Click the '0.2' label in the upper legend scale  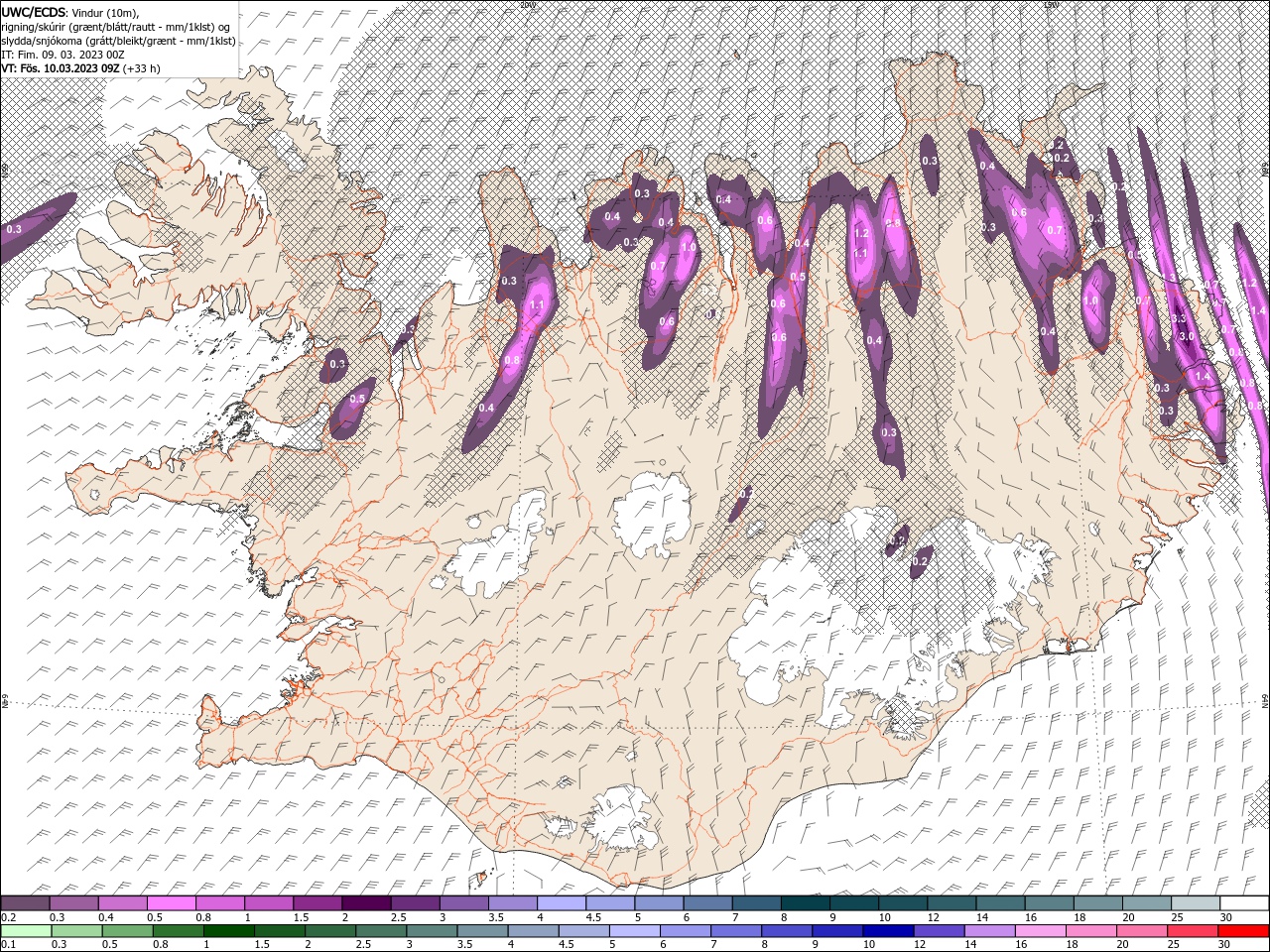(x=9, y=917)
